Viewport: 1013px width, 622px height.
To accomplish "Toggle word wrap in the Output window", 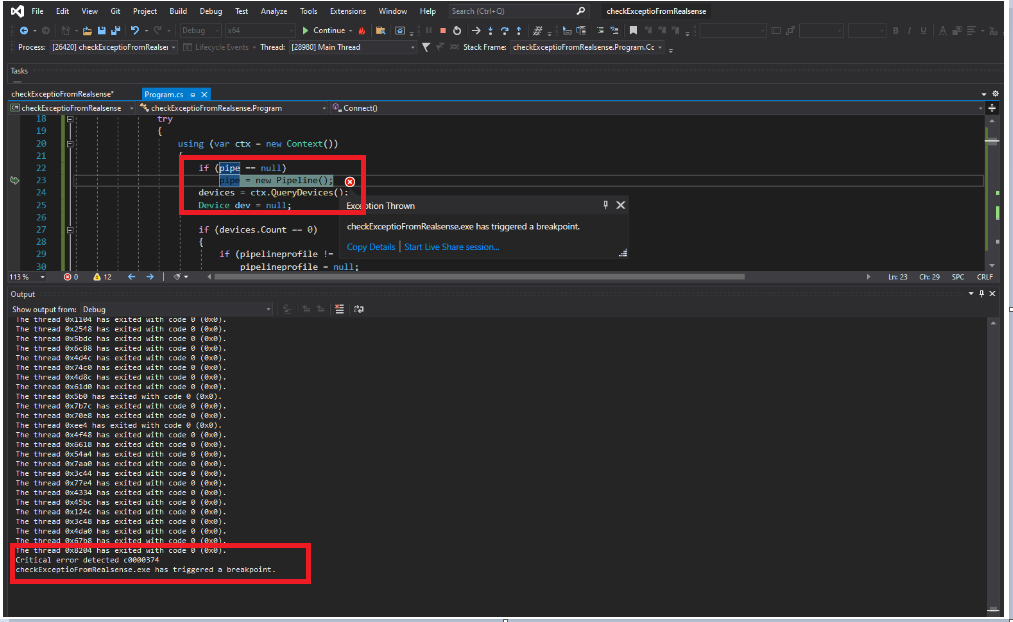I will pos(359,309).
